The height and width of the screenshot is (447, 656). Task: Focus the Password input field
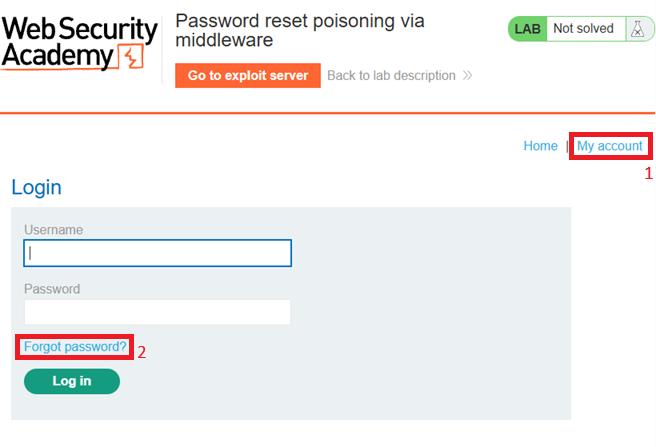click(157, 312)
